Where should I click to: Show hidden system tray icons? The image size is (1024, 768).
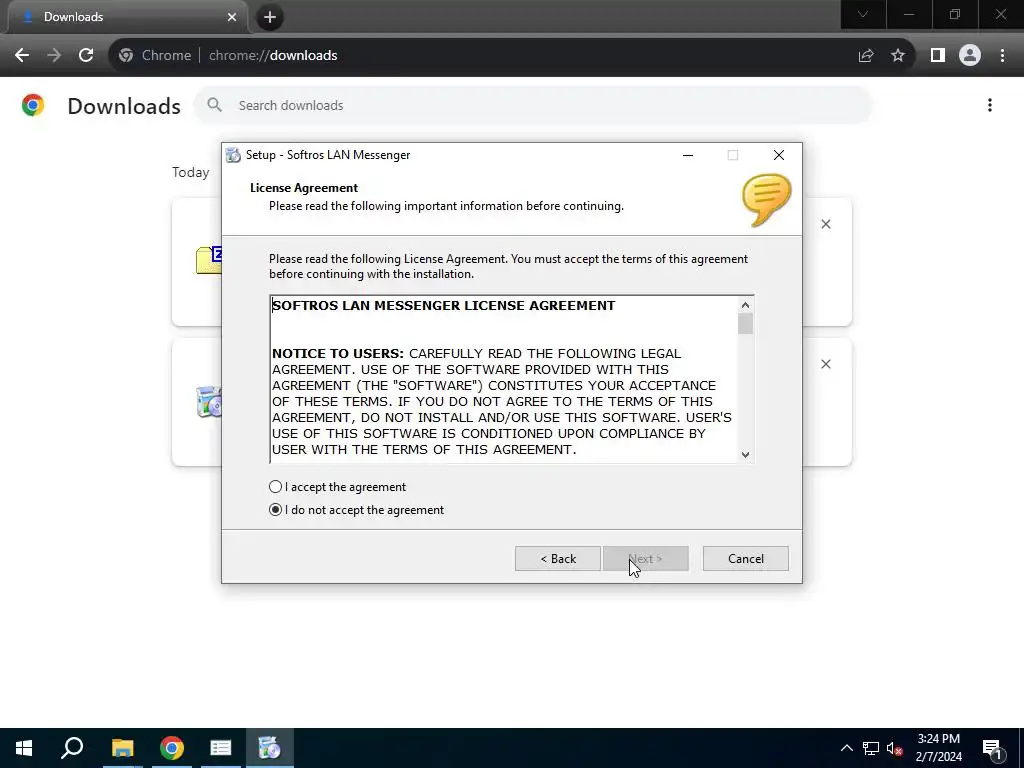pyautogui.click(x=846, y=748)
